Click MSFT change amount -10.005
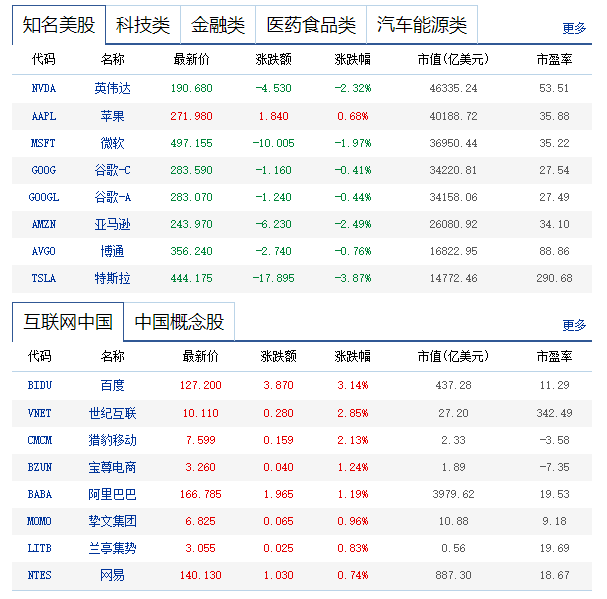 tap(273, 143)
